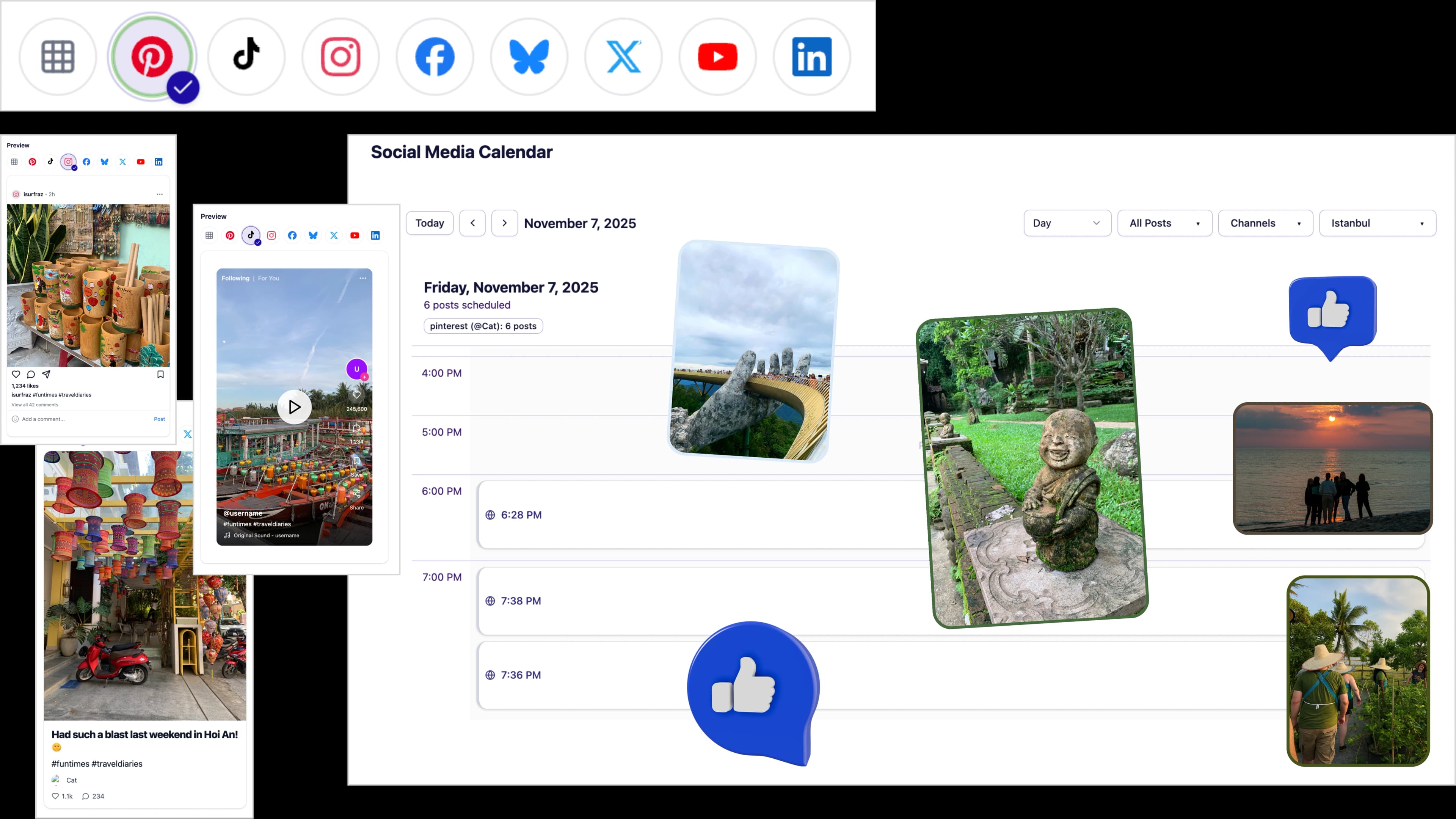Screen dimensions: 1456x819
Task: Play the TikTok video preview
Action: pyautogui.click(x=294, y=406)
